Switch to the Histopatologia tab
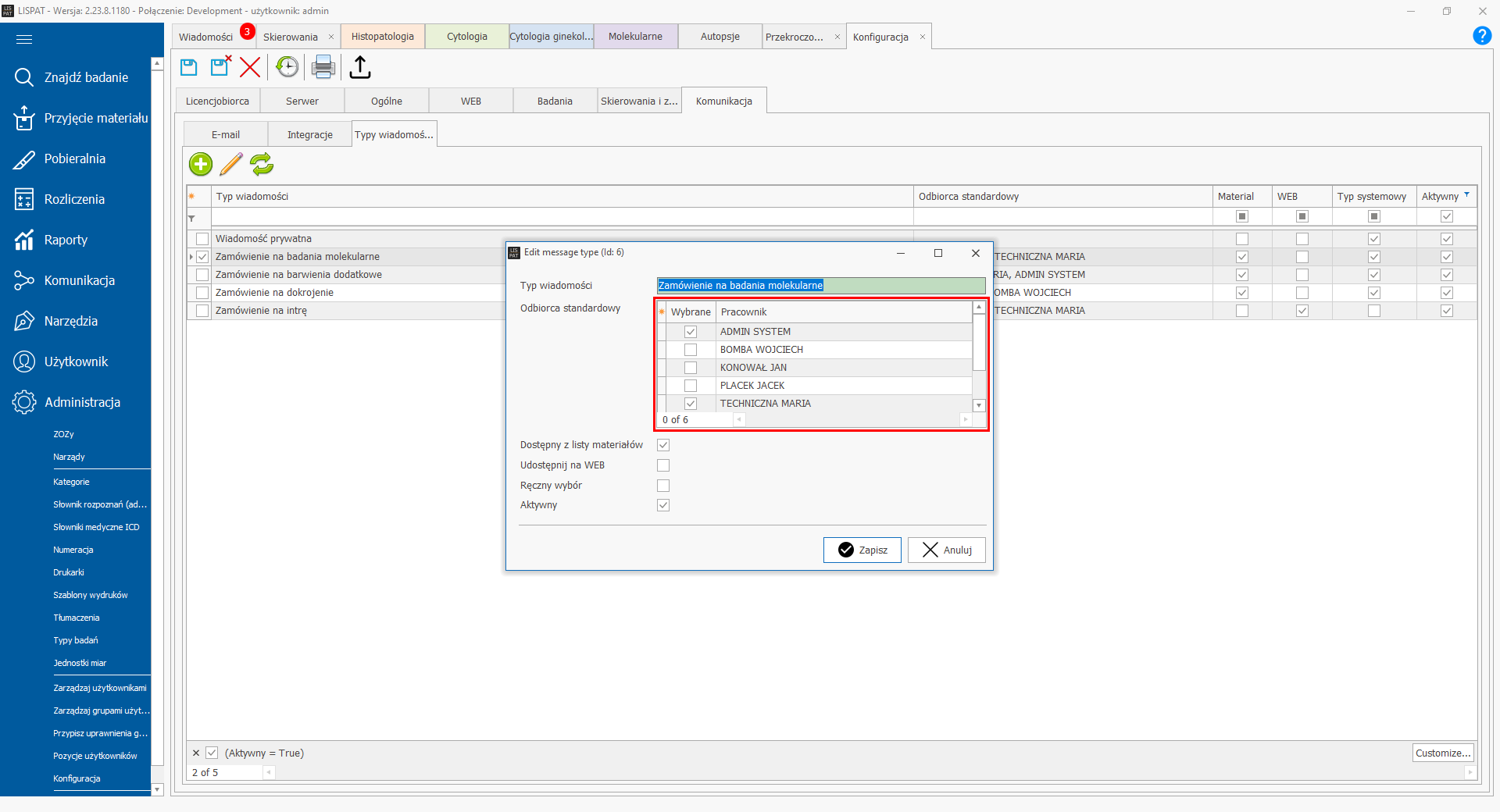This screenshot has height=812, width=1500. 383,37
